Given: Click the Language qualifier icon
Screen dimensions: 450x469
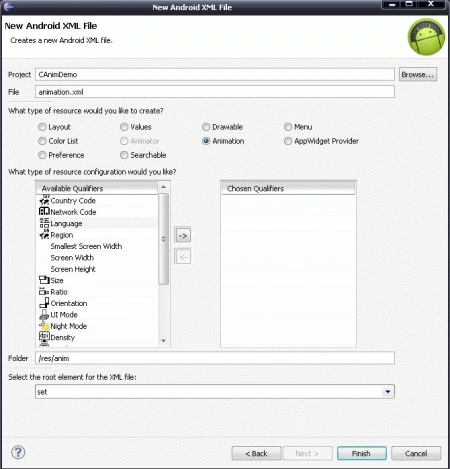Looking at the screenshot, I should coord(44,223).
